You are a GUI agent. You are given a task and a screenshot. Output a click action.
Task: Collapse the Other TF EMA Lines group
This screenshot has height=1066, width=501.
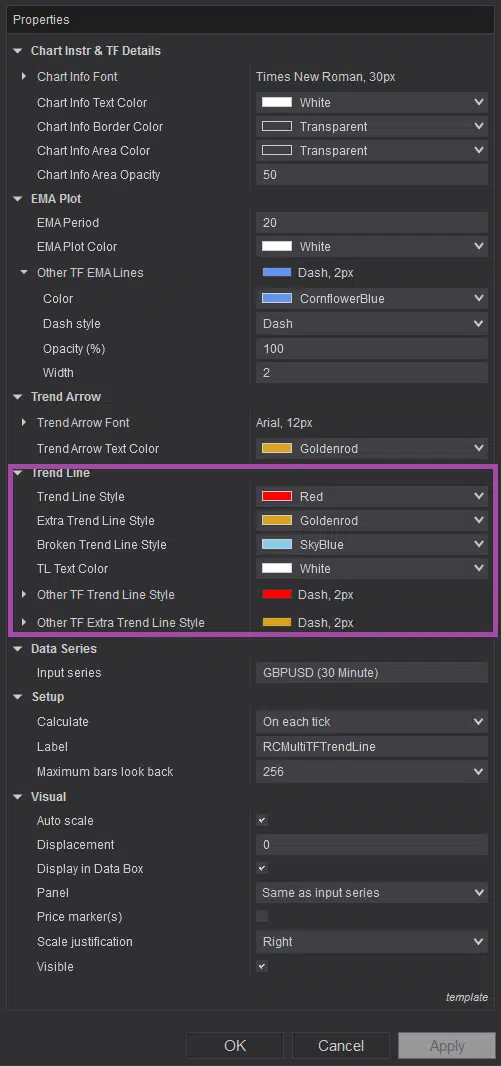(24, 273)
